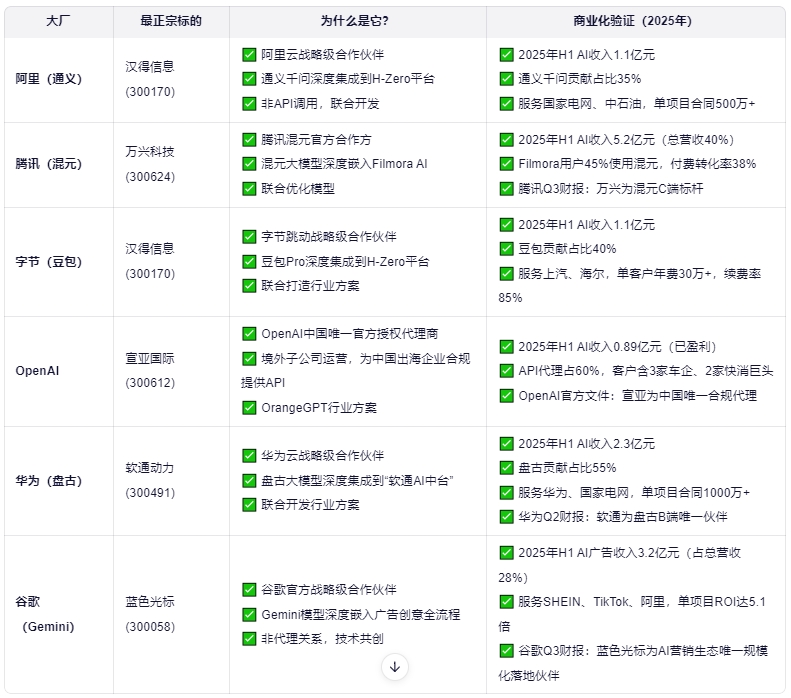Click 汉得信息 in the 字节 row

click(x=150, y=249)
